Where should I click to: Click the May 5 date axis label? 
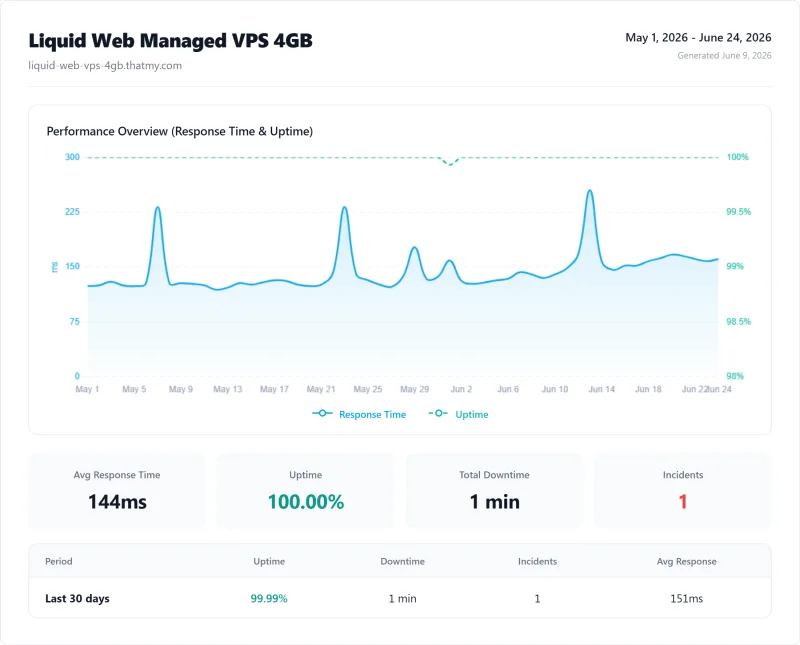coord(134,389)
